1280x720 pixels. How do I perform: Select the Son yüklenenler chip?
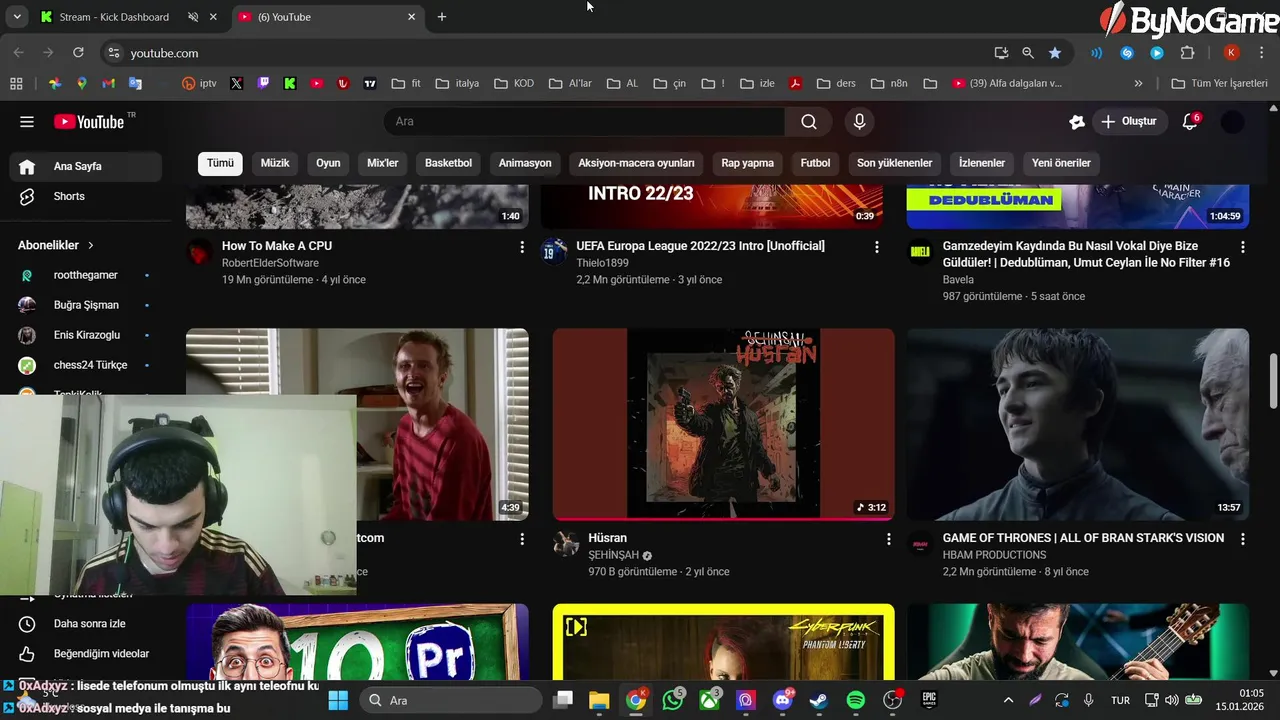pos(895,163)
